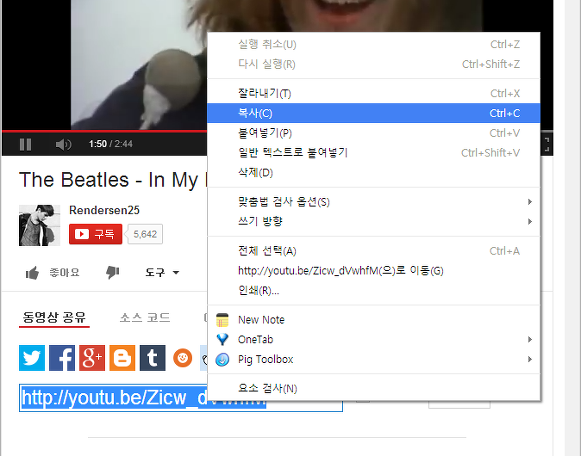Choose 붙여넣기(P) from context menu
Viewport: 581px width, 456px height.
(x=374, y=133)
